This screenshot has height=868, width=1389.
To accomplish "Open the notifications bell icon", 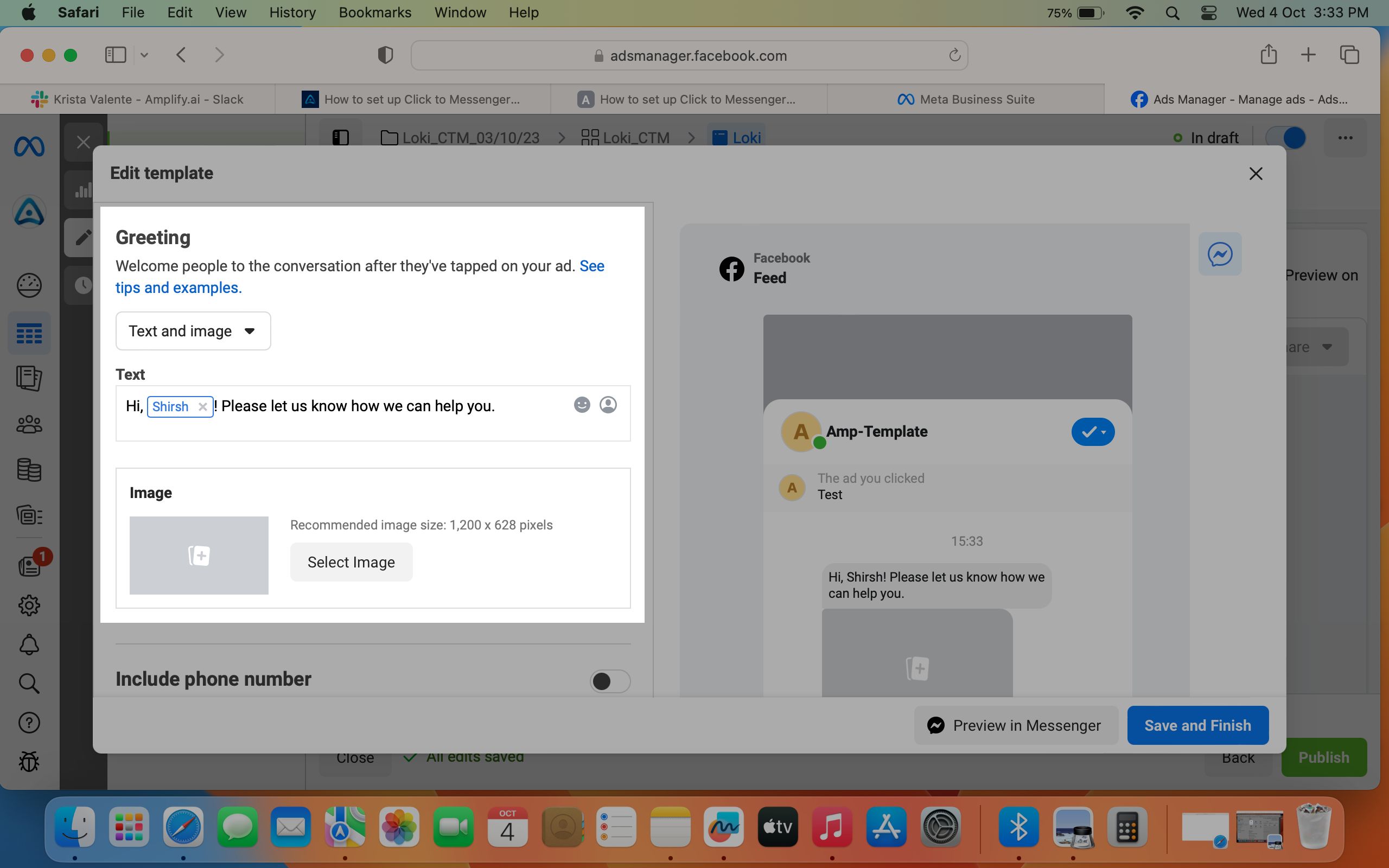I will point(29,644).
